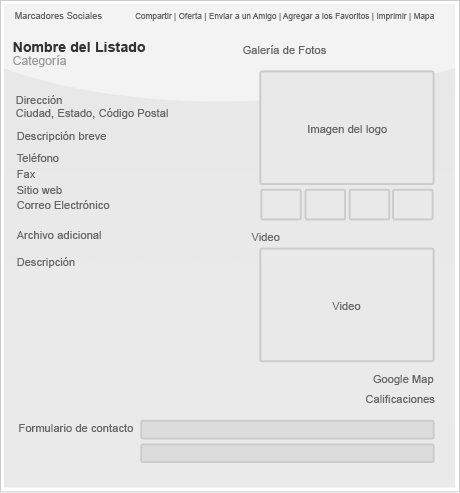Click Agregar a los Favoritos
The width and height of the screenshot is (460, 493).
pos(326,16)
